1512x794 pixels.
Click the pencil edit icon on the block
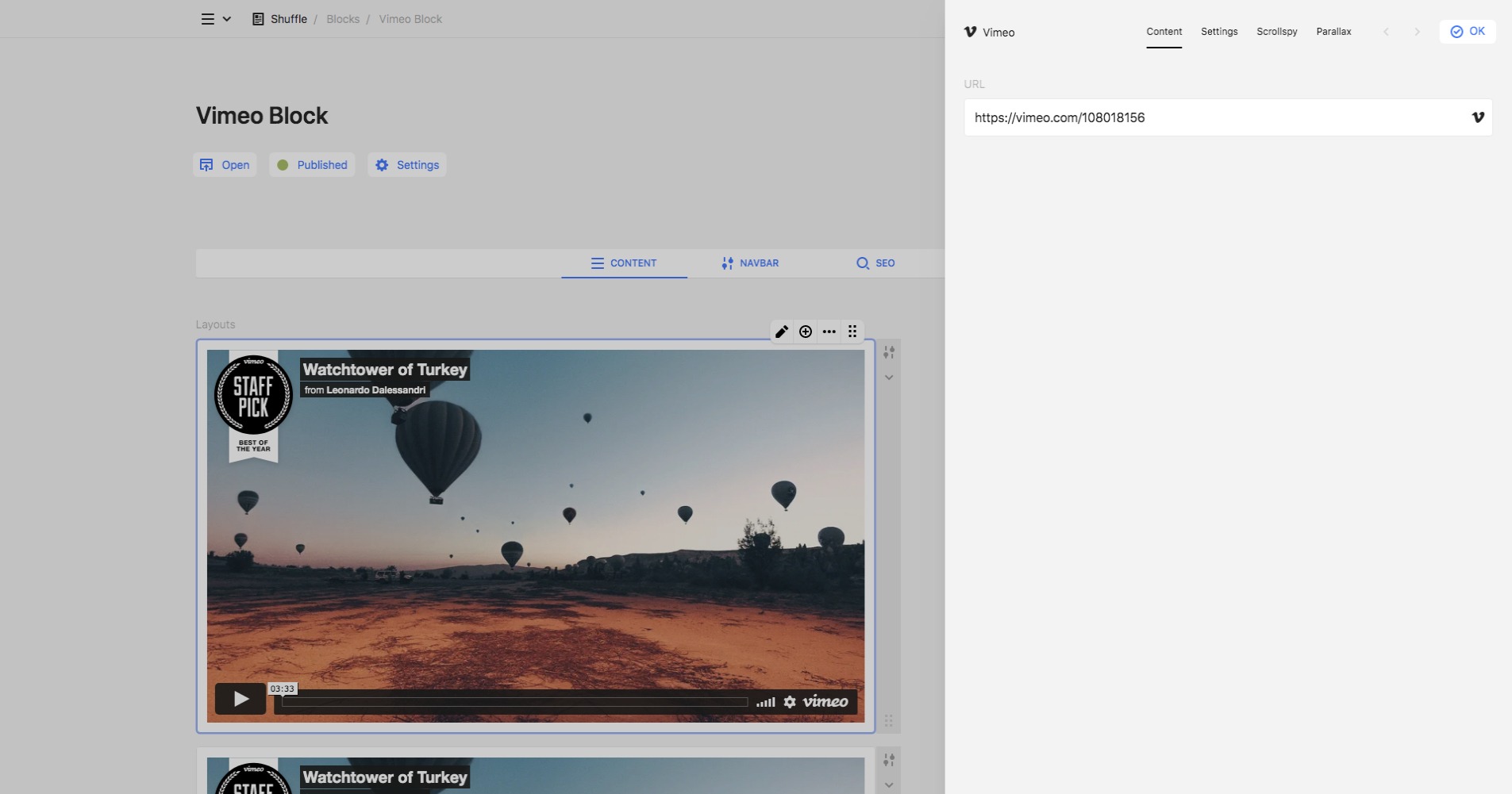pyautogui.click(x=782, y=332)
